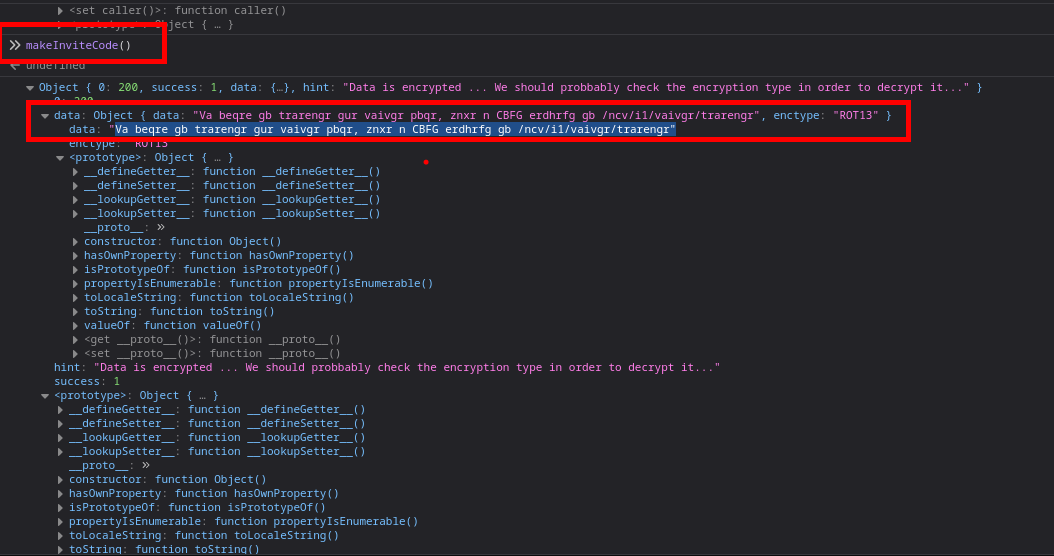This screenshot has height=556, width=1054.
Task: Collapse the top-level Object with hint result
Action: pos(30,88)
